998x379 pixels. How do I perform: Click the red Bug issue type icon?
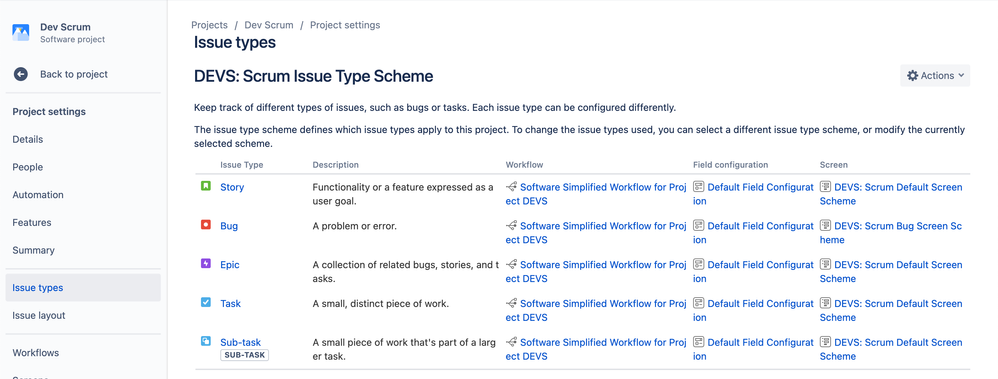point(206,225)
